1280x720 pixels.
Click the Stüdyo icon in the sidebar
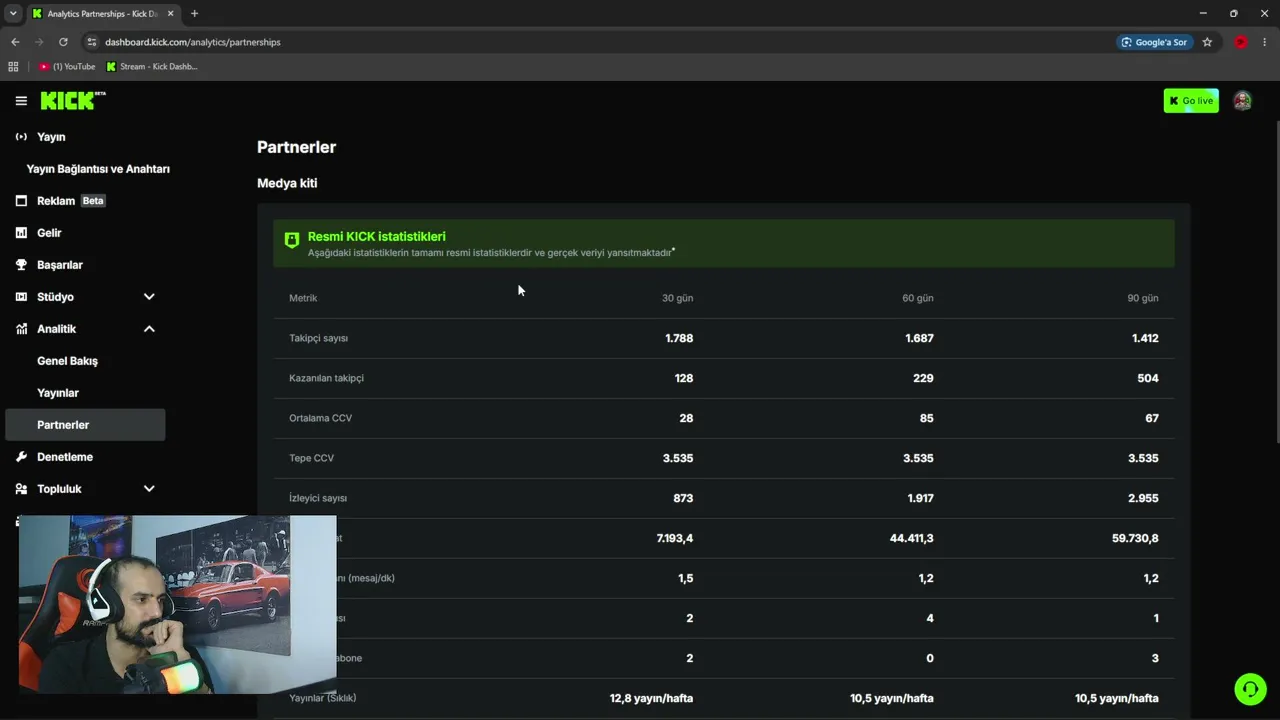point(21,297)
